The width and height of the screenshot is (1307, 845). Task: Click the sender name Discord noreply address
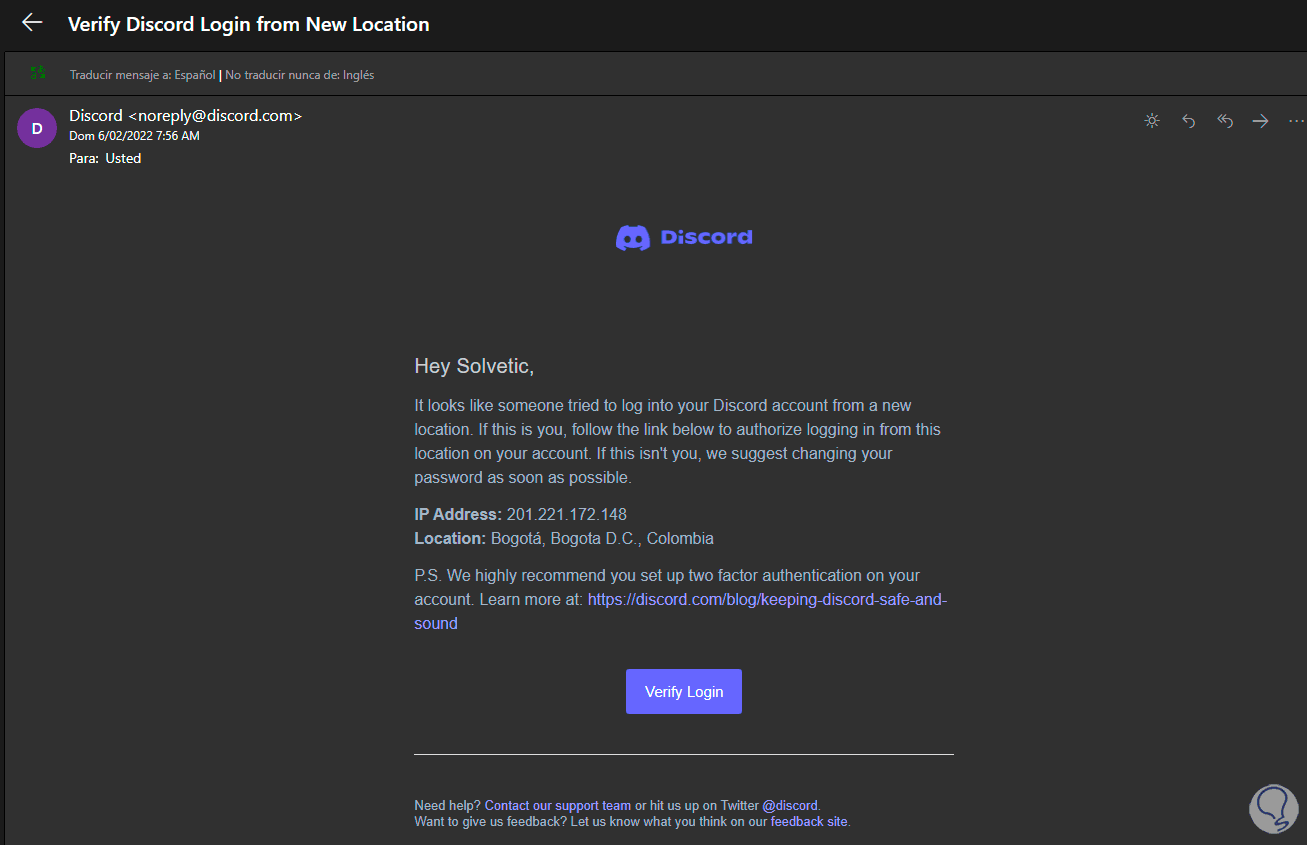[185, 116]
